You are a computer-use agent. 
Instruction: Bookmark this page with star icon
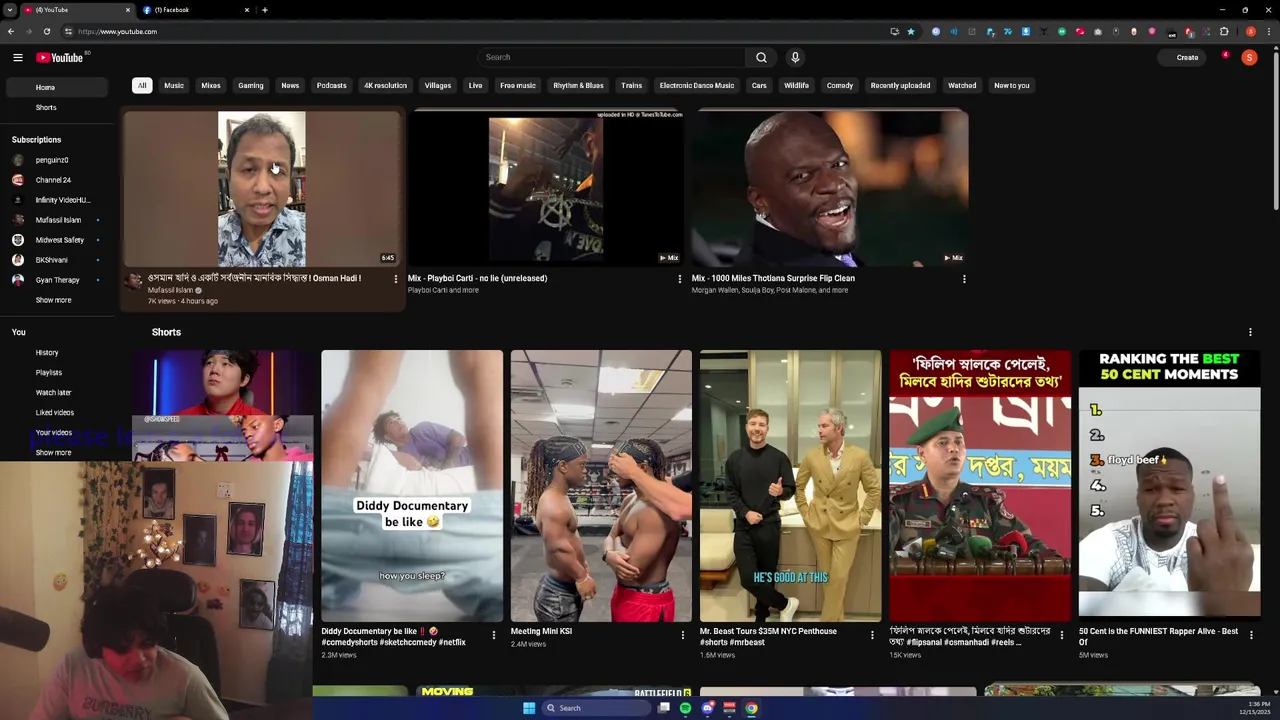pos(911,31)
